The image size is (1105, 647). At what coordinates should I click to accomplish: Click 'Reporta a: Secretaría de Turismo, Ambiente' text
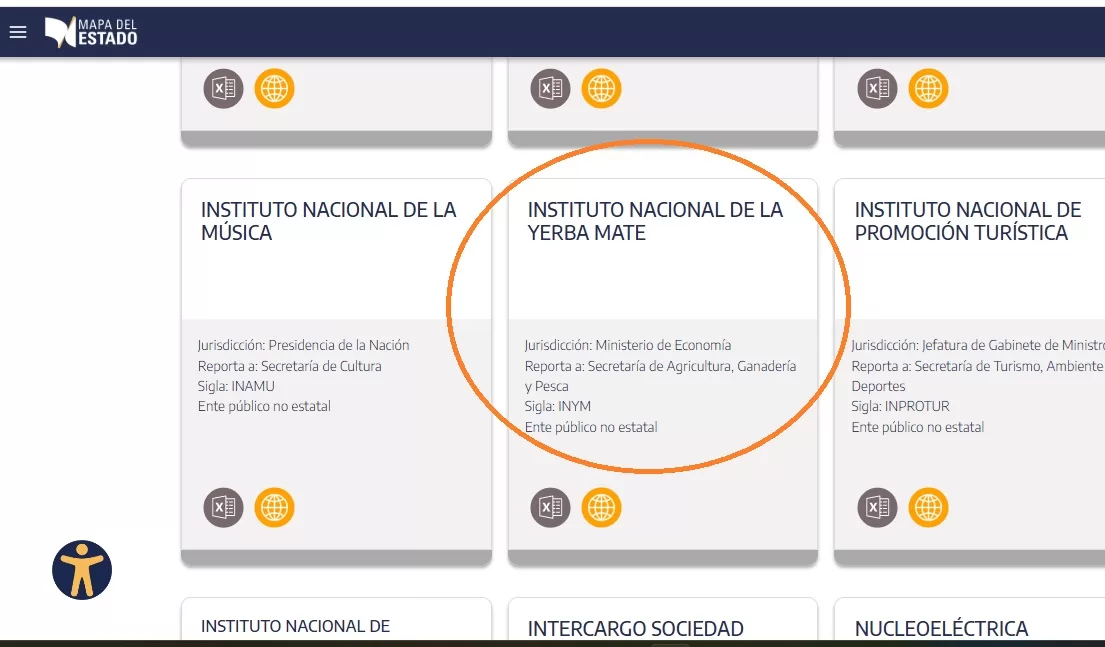click(x=978, y=366)
